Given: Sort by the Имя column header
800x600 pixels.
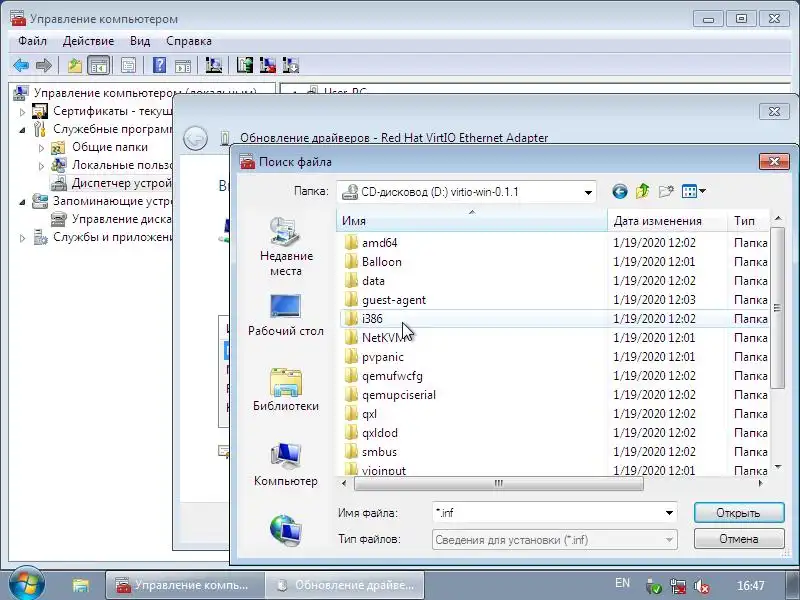Looking at the screenshot, I should point(471,221).
